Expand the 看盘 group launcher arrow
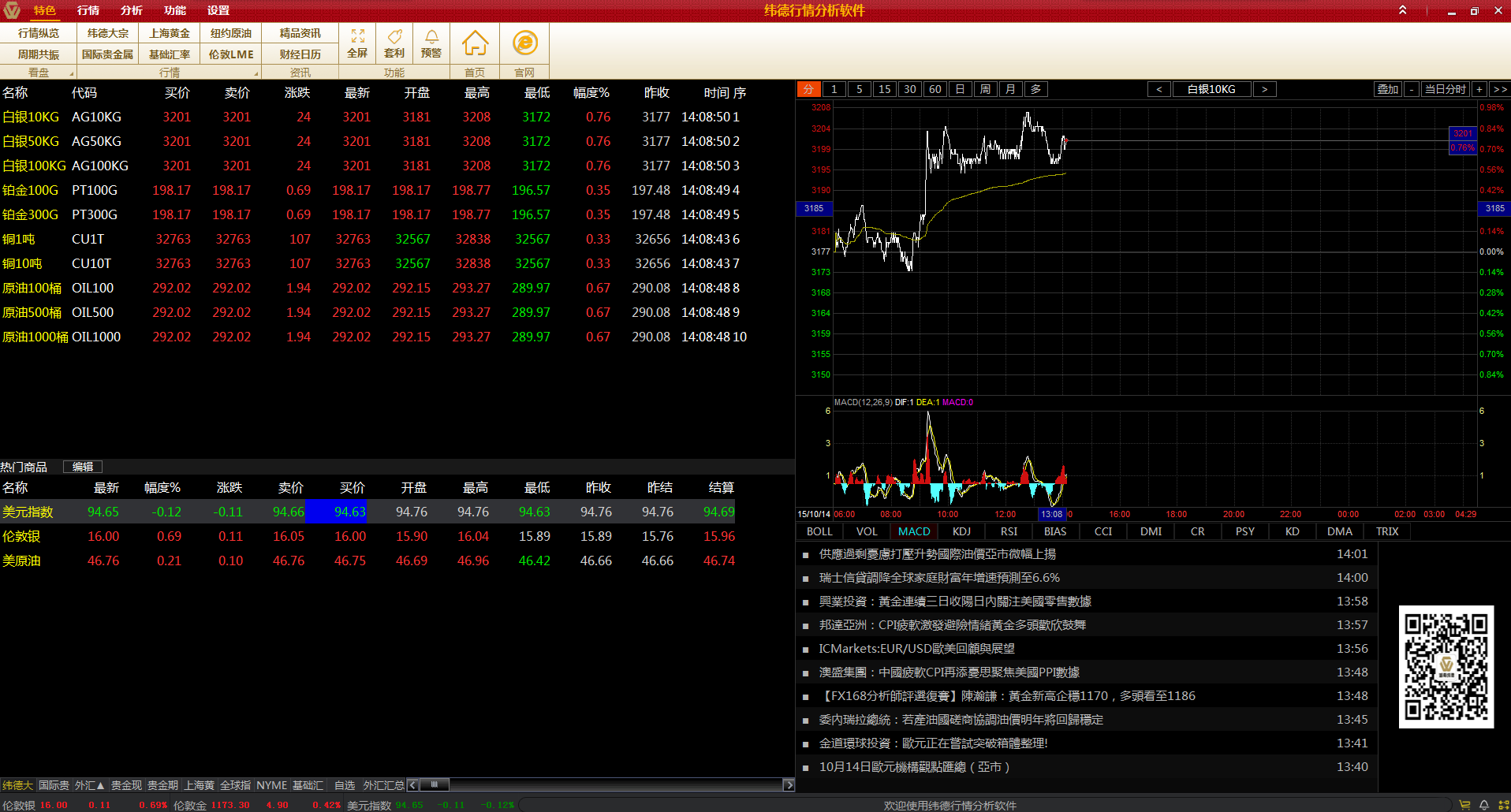 pyautogui.click(x=71, y=73)
